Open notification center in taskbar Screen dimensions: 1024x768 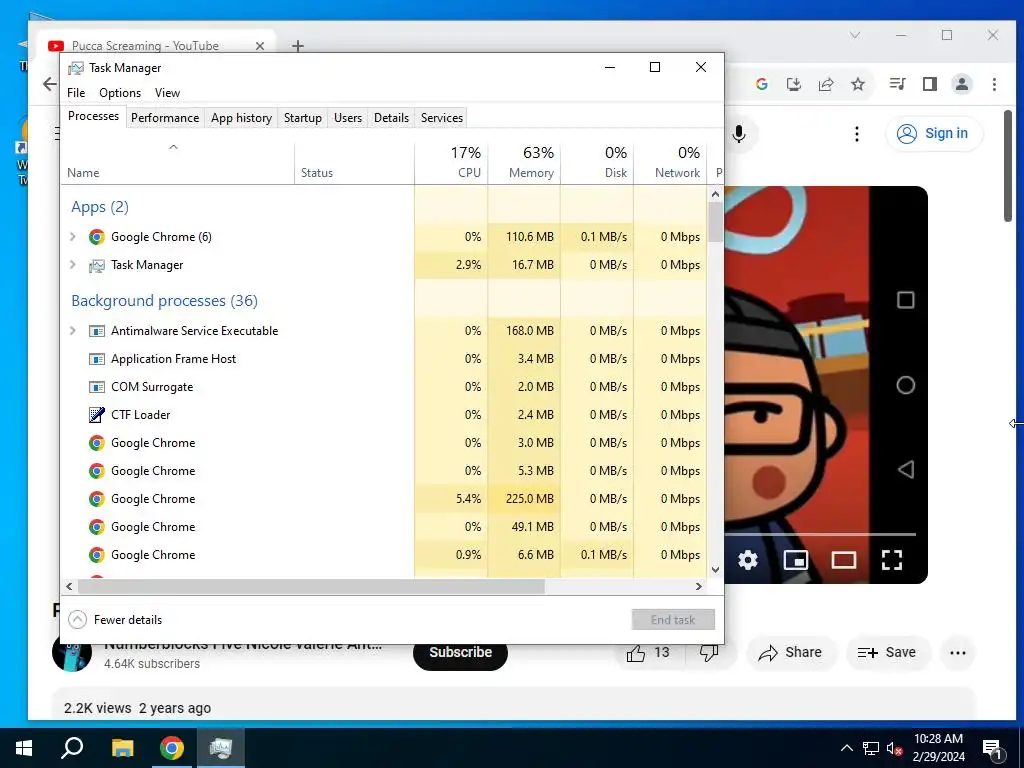993,750
